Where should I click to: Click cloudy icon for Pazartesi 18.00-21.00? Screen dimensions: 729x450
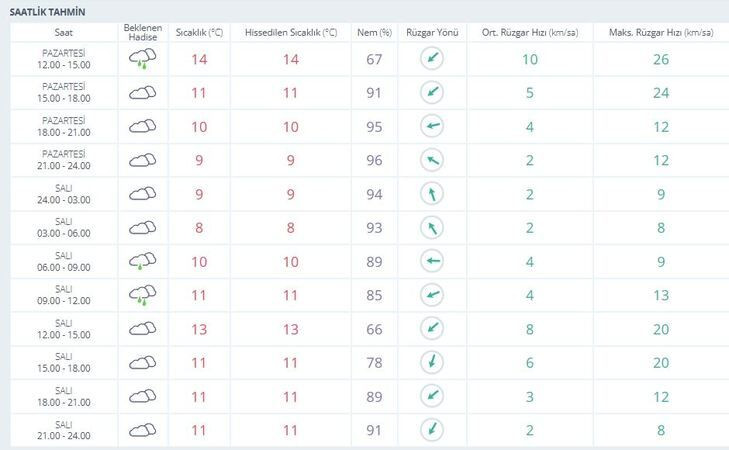[143, 126]
